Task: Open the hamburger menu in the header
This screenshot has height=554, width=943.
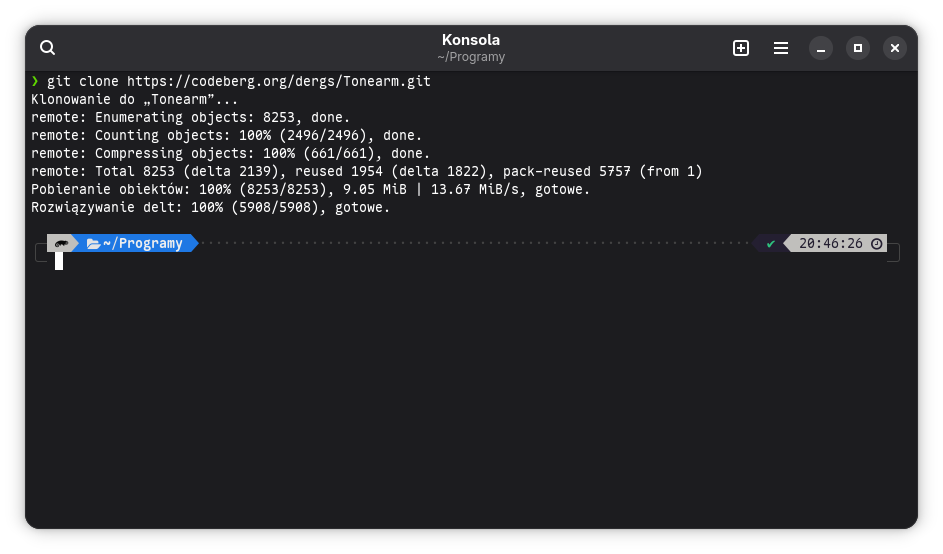Action: click(x=781, y=48)
